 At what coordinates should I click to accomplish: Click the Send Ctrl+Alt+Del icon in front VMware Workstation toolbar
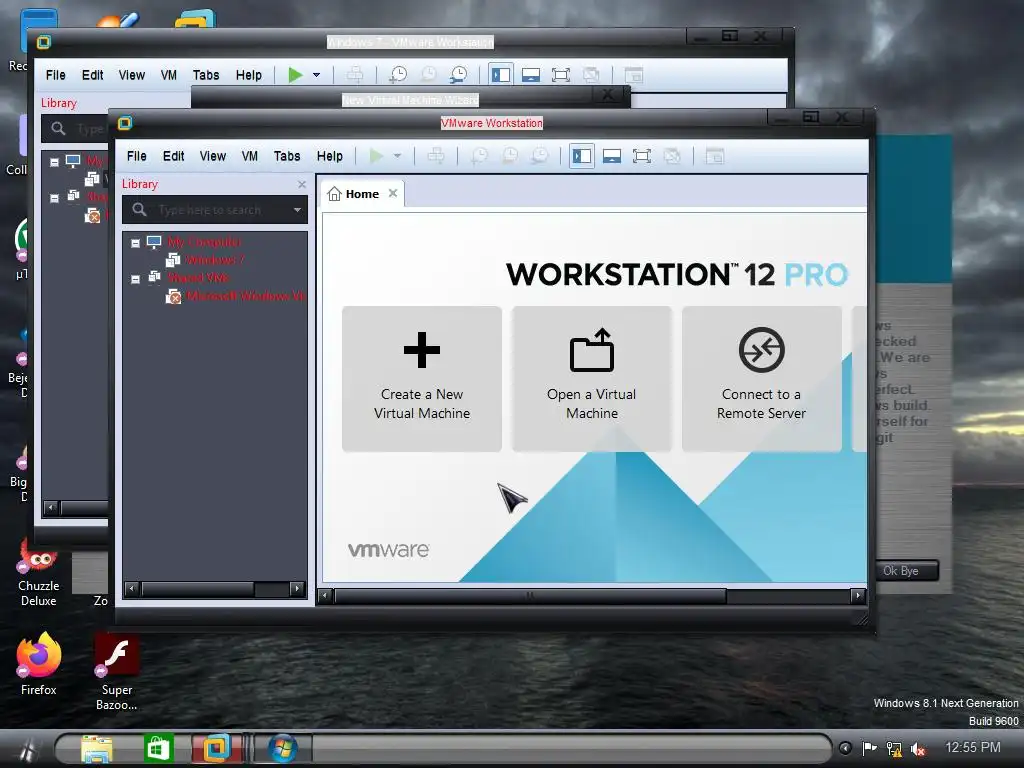tap(436, 156)
